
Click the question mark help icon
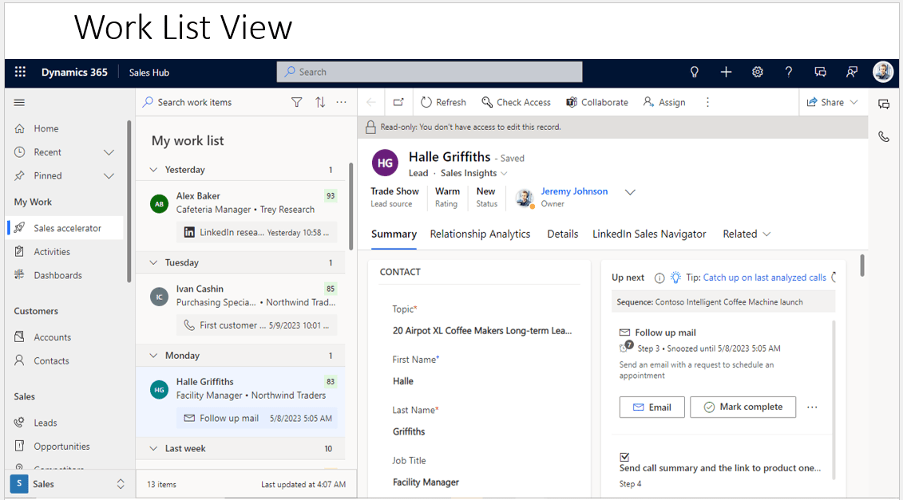tap(789, 72)
